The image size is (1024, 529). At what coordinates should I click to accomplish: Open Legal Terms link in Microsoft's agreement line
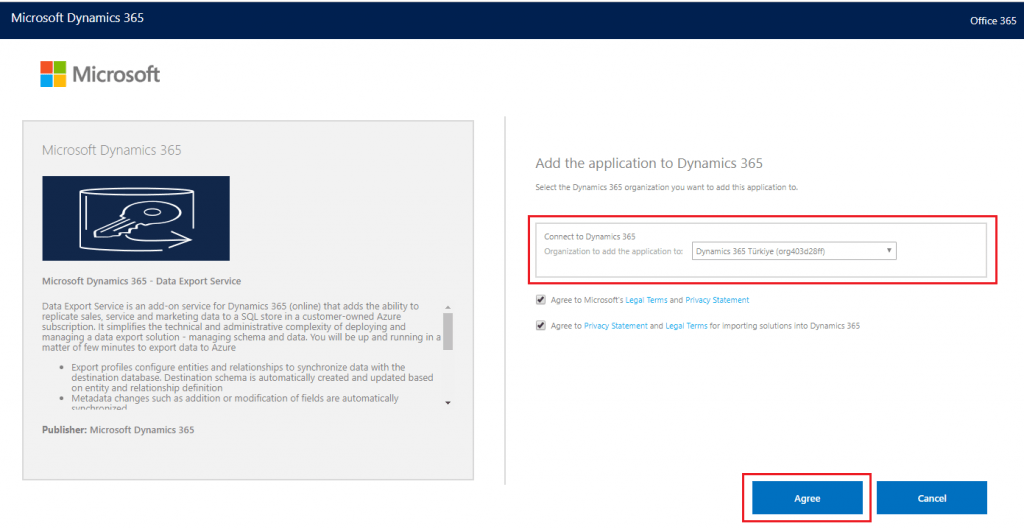point(647,300)
